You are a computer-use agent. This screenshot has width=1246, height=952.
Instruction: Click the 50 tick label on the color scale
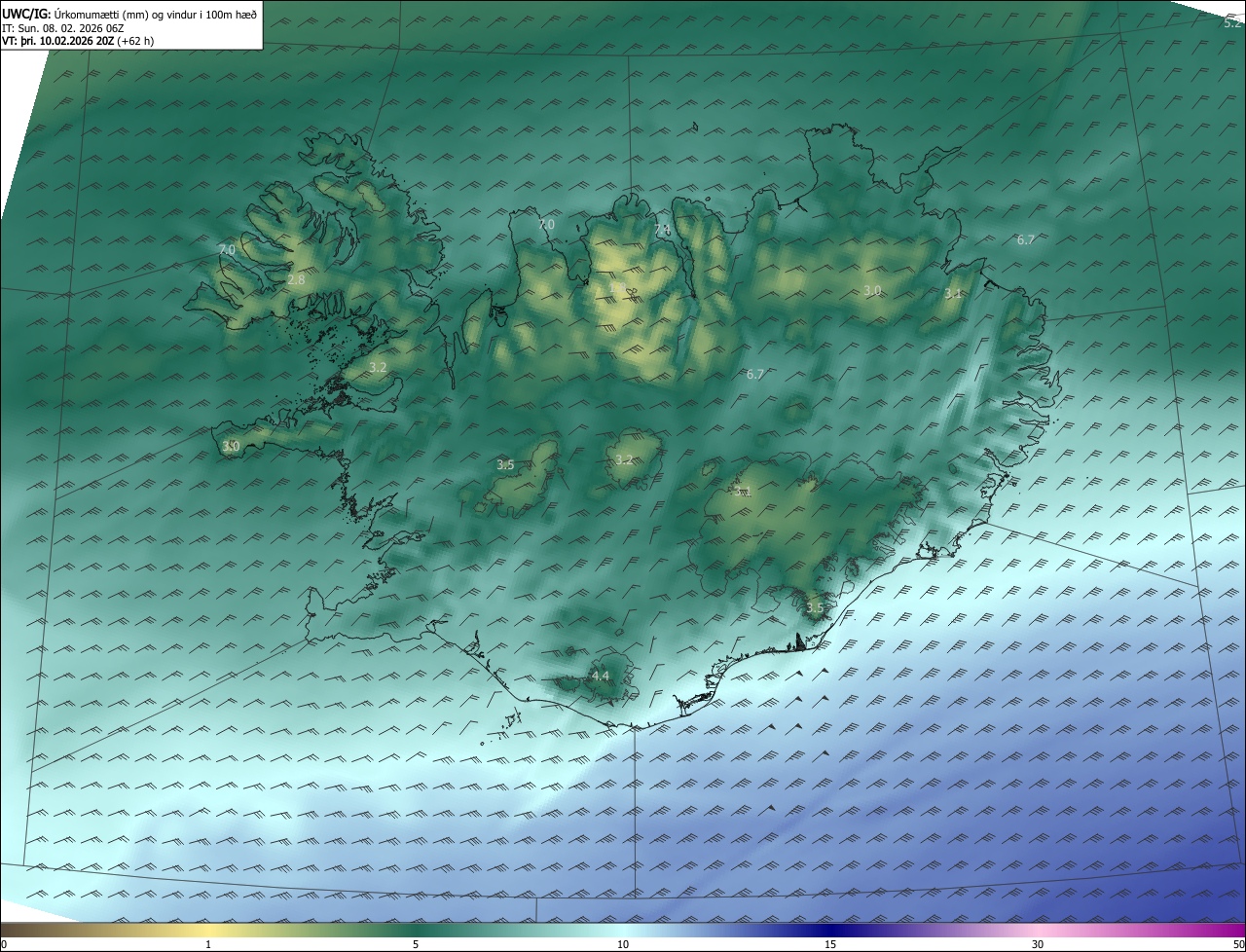coord(1238,944)
